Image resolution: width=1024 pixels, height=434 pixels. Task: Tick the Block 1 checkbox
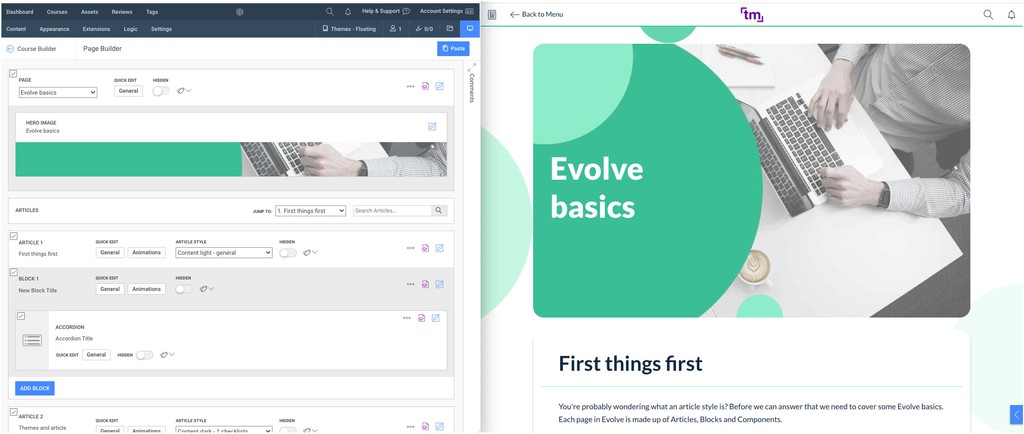[13, 272]
